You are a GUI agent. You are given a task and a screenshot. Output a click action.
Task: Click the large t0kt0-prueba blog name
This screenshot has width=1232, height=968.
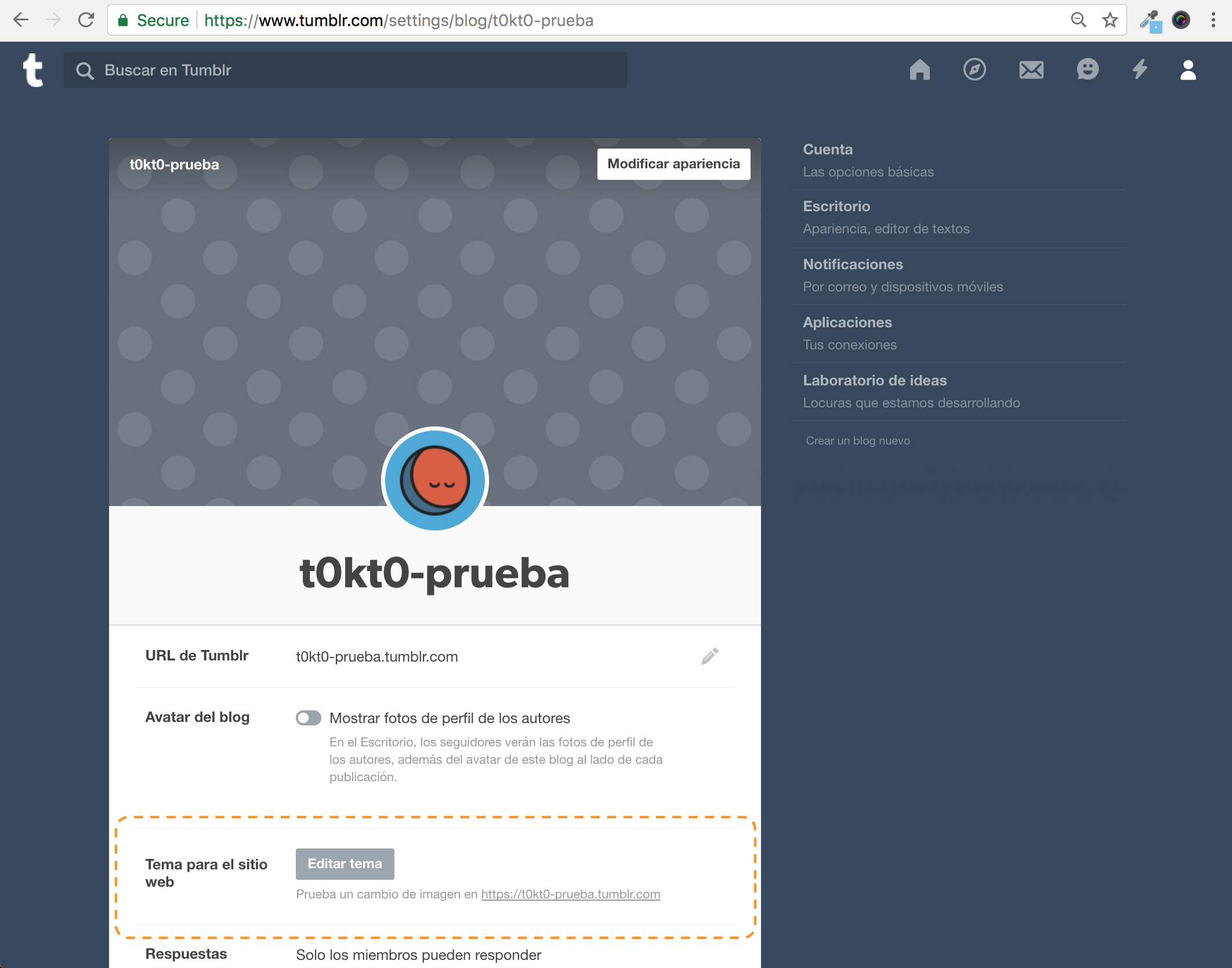pos(434,573)
